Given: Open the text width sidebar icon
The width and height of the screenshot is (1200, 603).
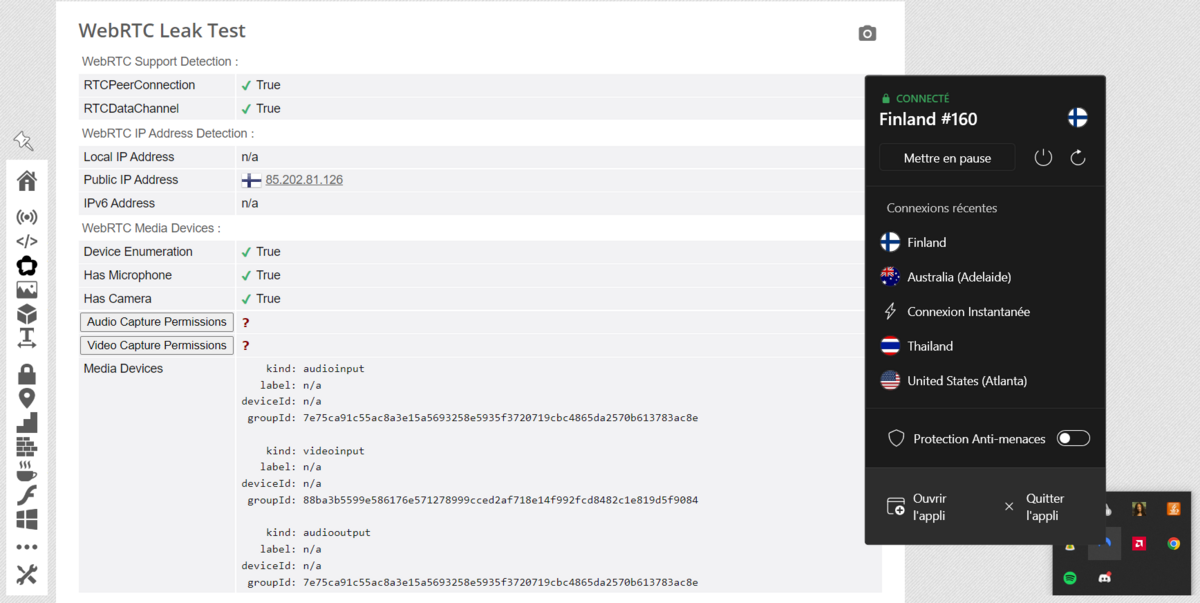Looking at the screenshot, I should point(27,338).
